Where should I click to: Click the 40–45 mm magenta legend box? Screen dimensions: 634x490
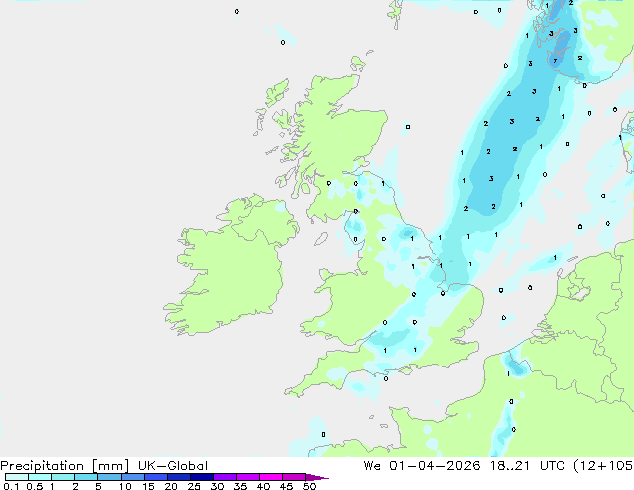point(271,477)
